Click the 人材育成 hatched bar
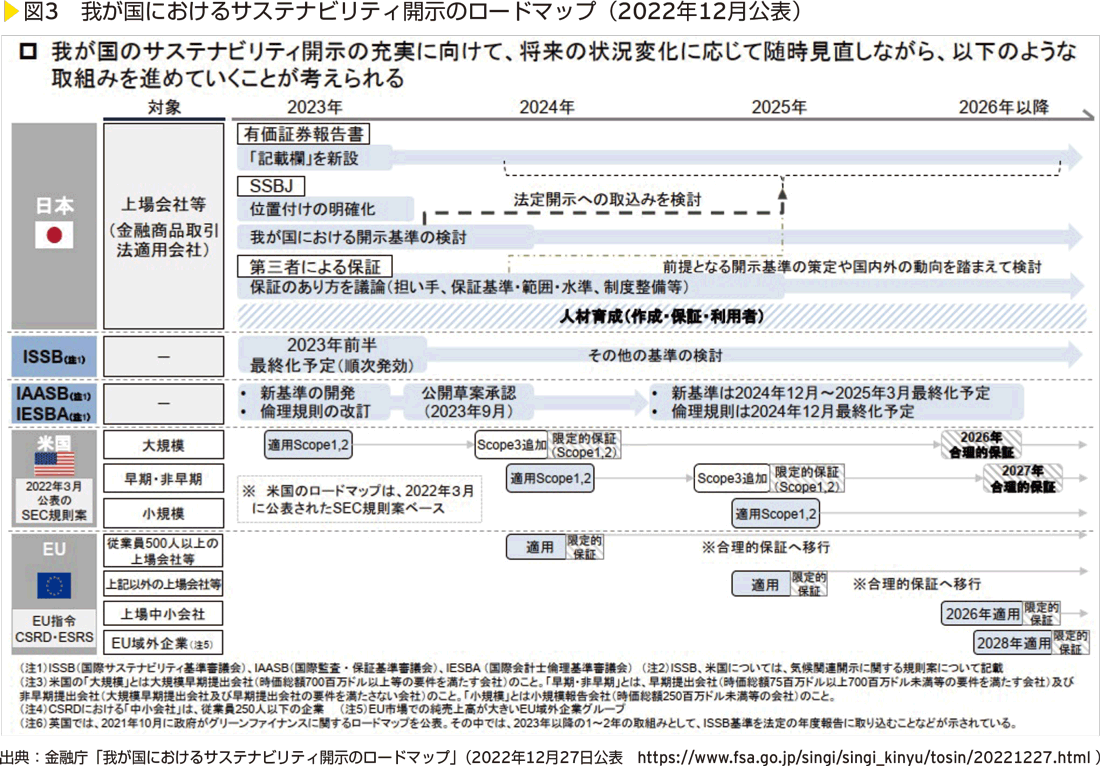The height and width of the screenshot is (766, 1100). point(660,316)
